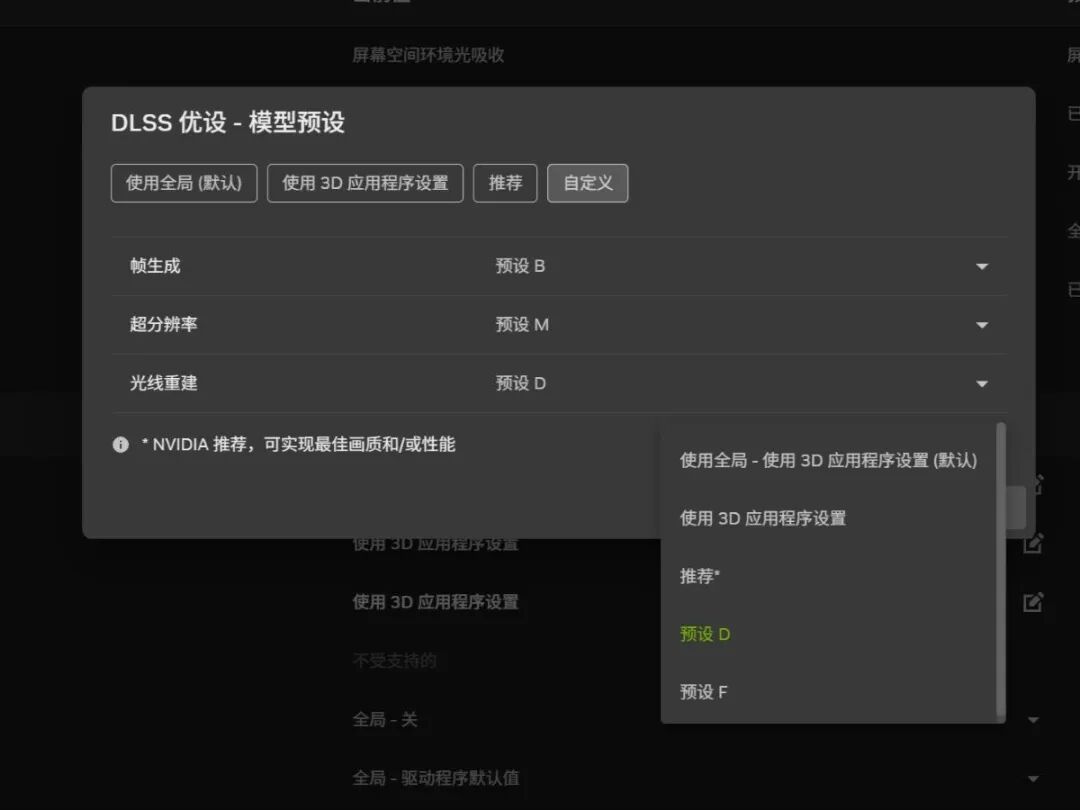Image resolution: width=1080 pixels, height=810 pixels.
Task: Click the 不受支持的 background text
Action: tap(394, 661)
